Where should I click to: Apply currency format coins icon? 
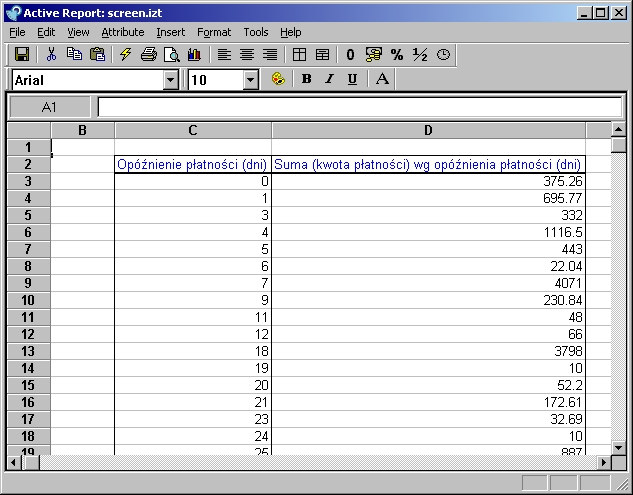(x=373, y=54)
